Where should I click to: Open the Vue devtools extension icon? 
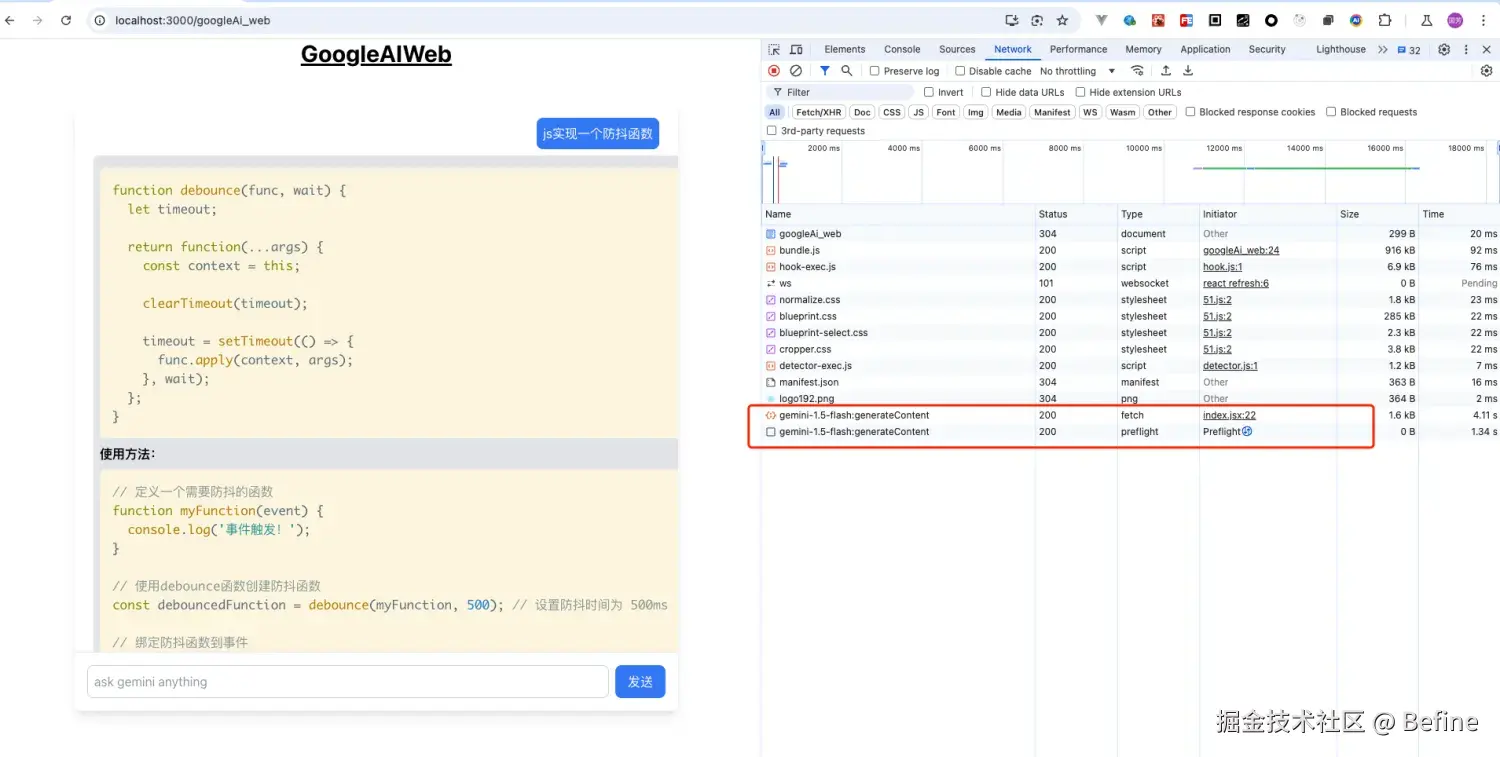[x=1102, y=20]
